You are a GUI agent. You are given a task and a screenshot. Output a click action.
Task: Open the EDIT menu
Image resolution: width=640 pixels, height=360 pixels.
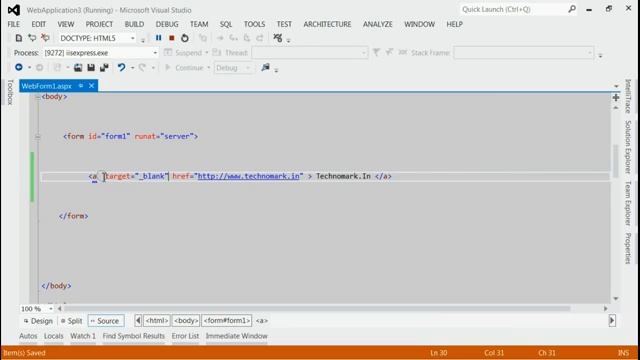point(39,24)
